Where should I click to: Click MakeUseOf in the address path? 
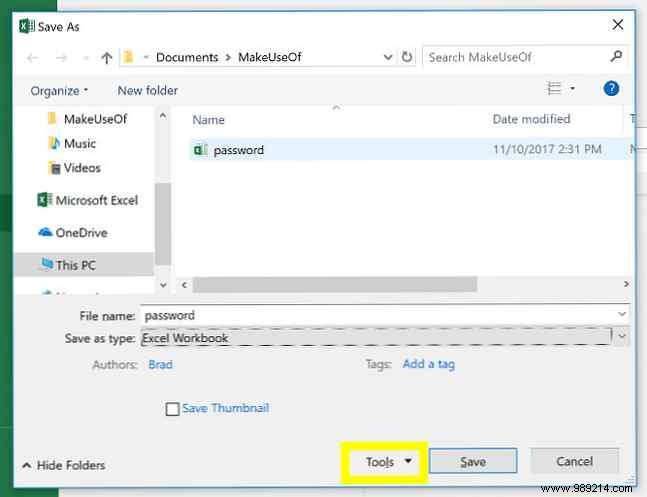tap(270, 57)
